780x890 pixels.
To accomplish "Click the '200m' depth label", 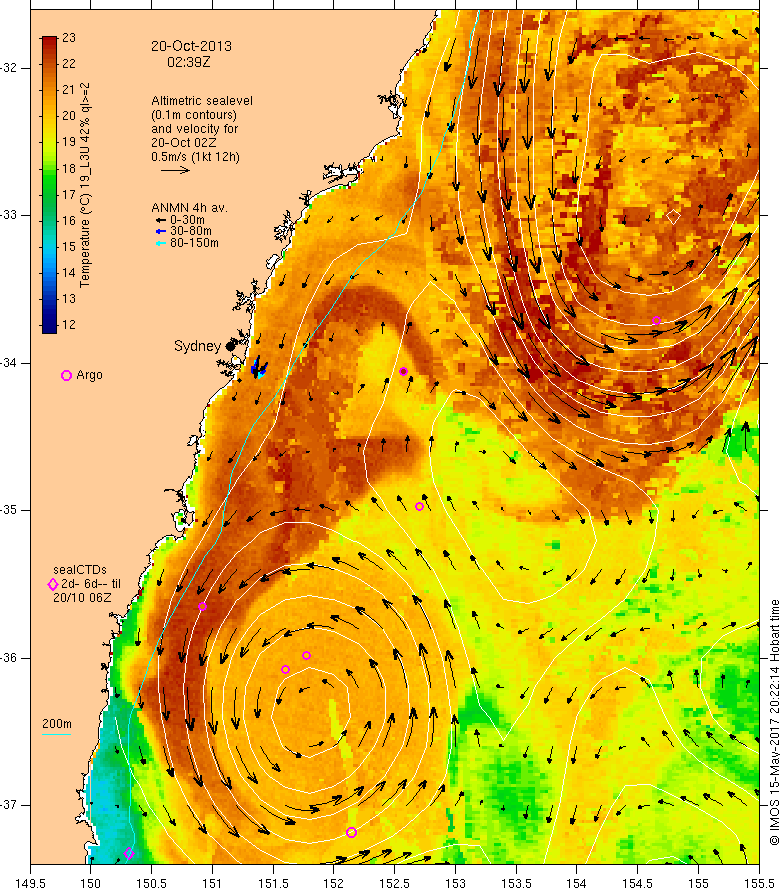I will 57,724.
